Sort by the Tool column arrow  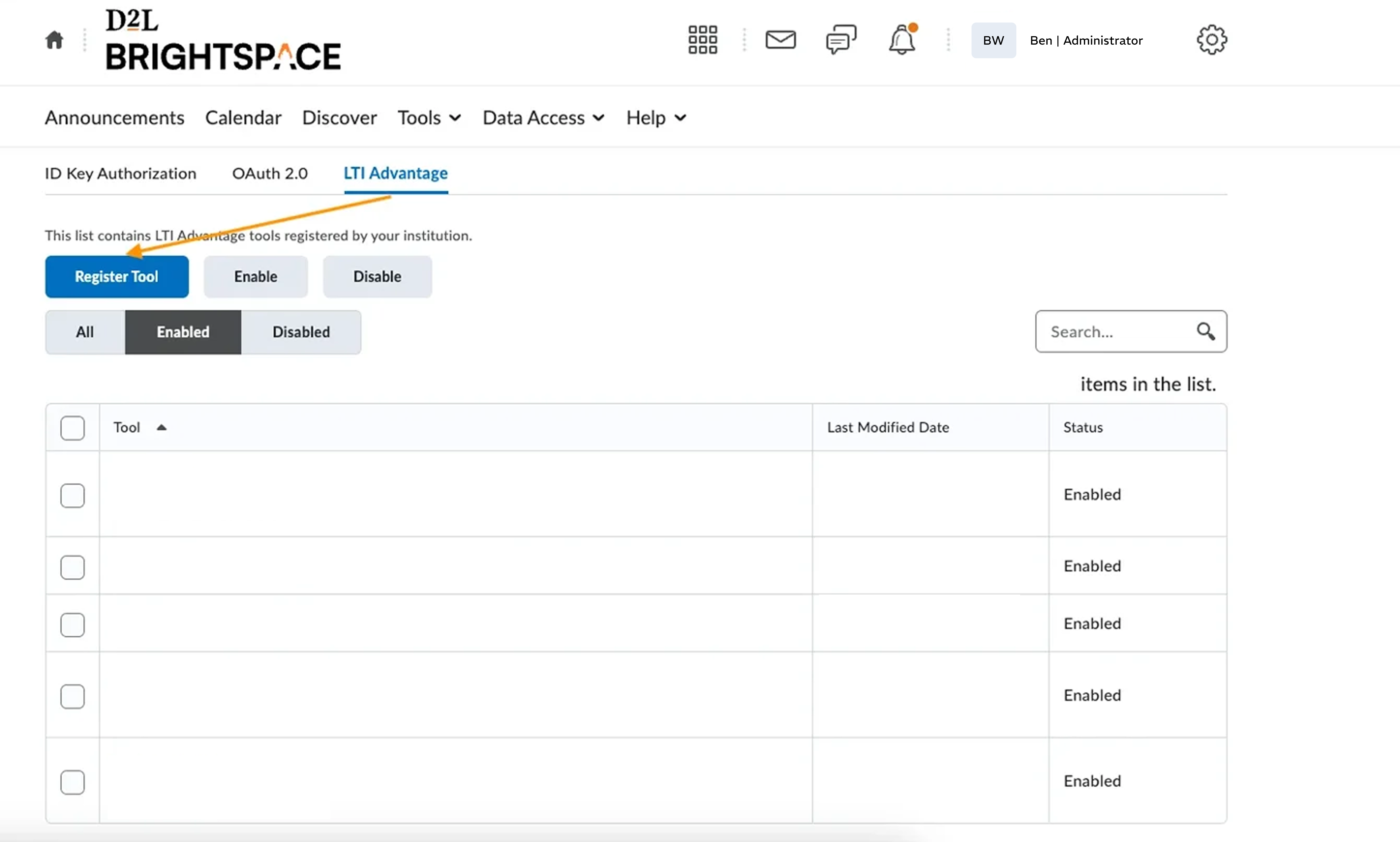[162, 428]
